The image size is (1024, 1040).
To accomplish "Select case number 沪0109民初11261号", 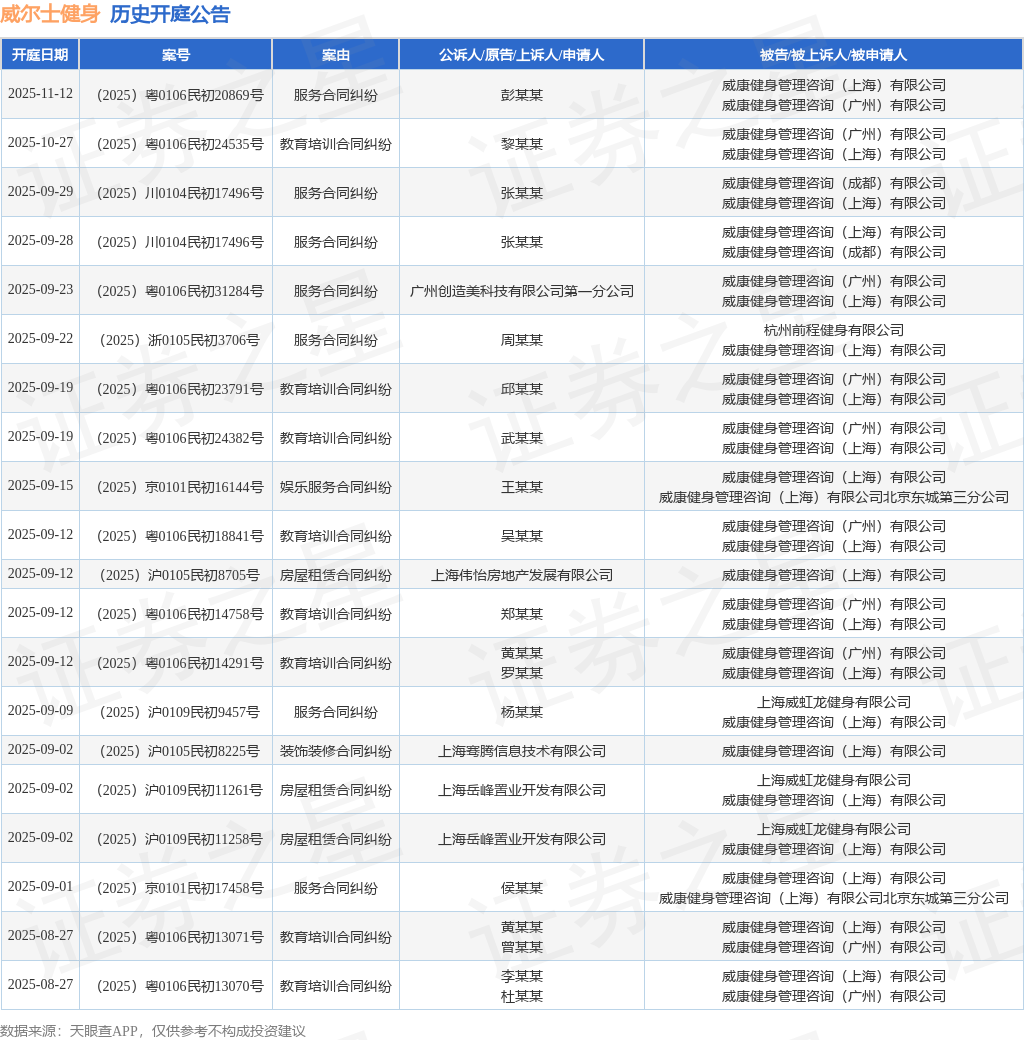I will click(180, 791).
